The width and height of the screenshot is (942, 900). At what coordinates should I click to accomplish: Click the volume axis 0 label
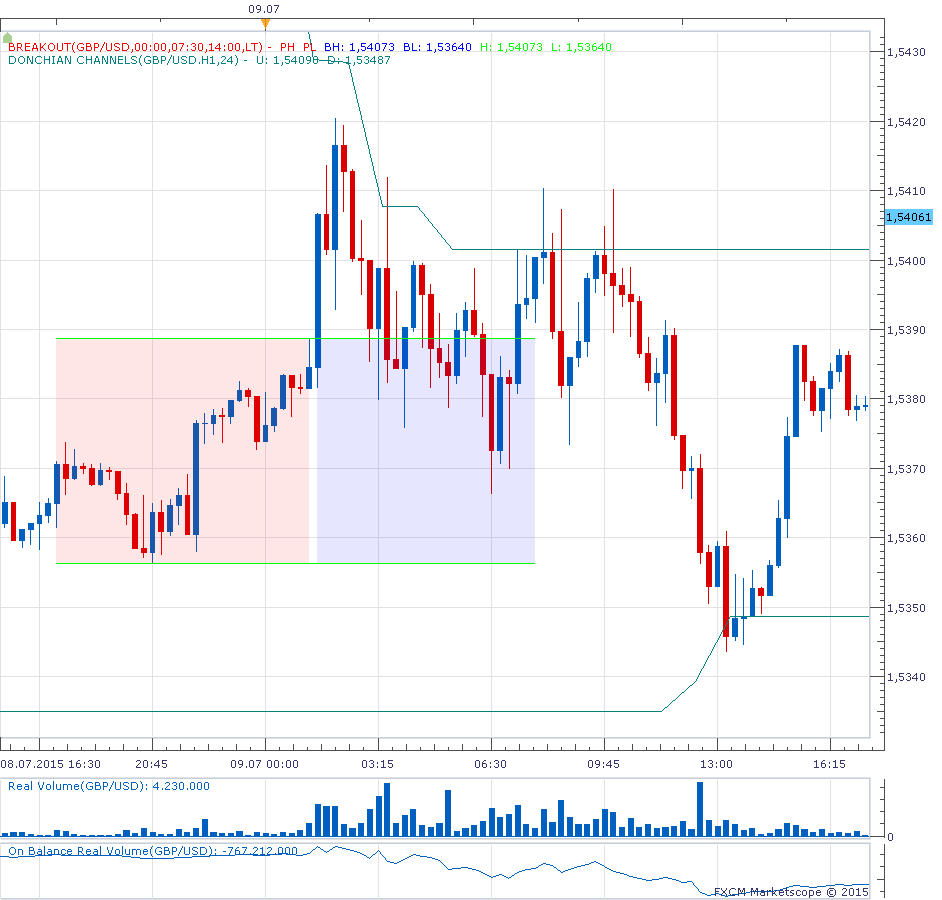(890, 837)
